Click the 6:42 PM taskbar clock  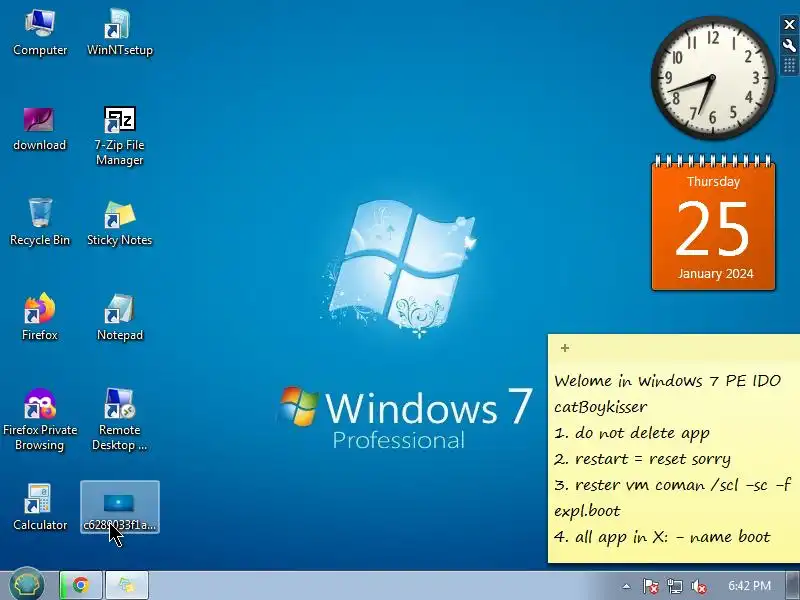pos(749,585)
